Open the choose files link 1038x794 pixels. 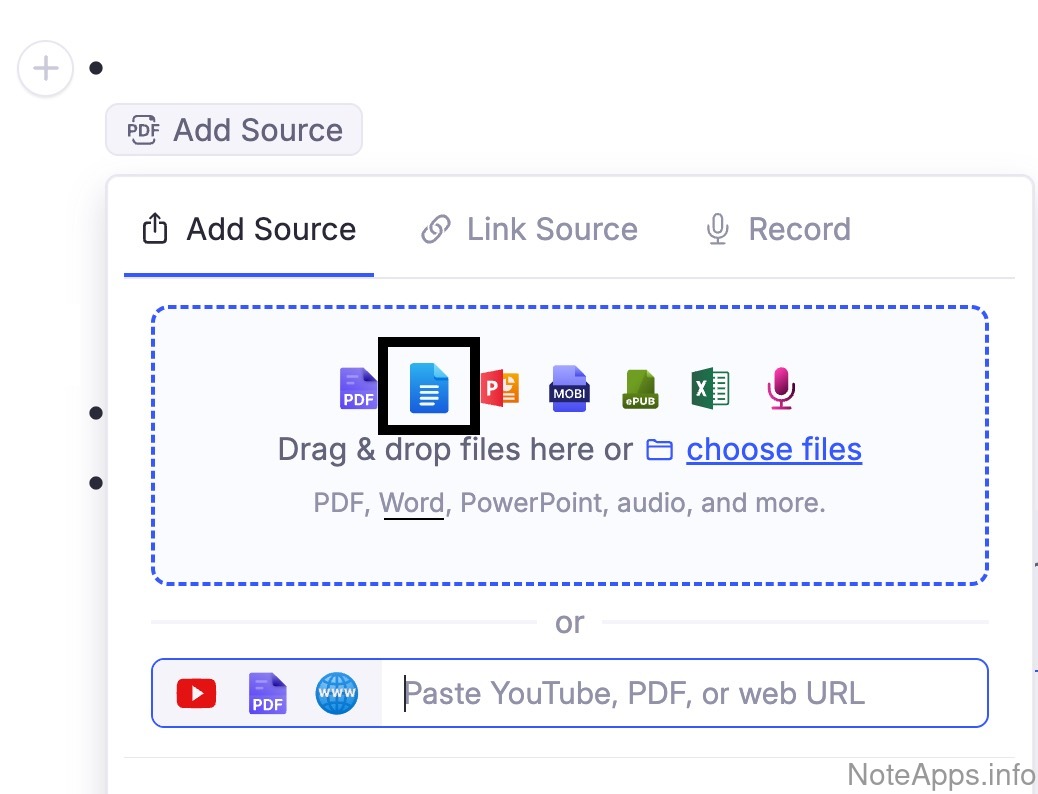coord(773,450)
